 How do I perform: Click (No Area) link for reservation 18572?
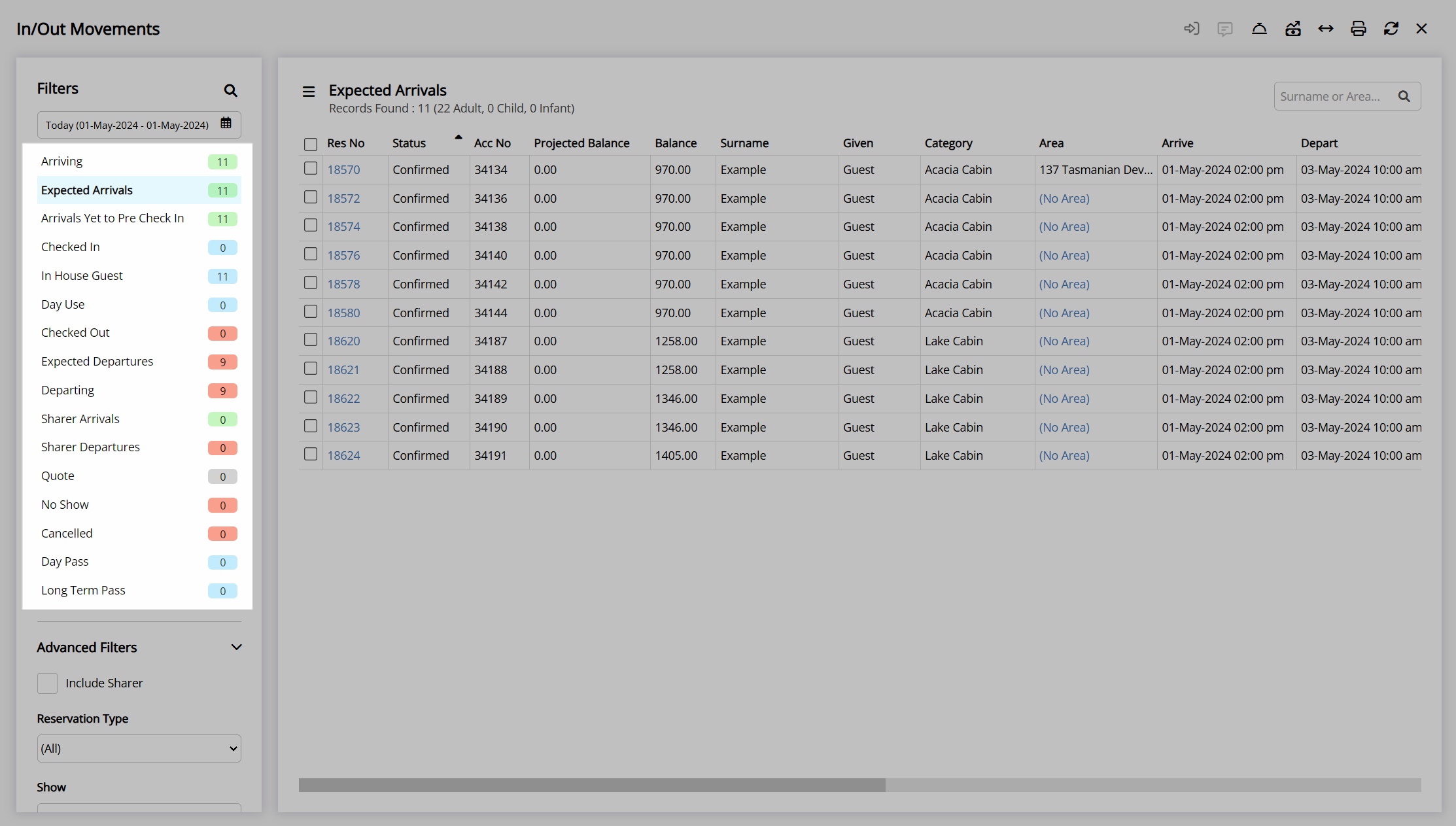1064,198
